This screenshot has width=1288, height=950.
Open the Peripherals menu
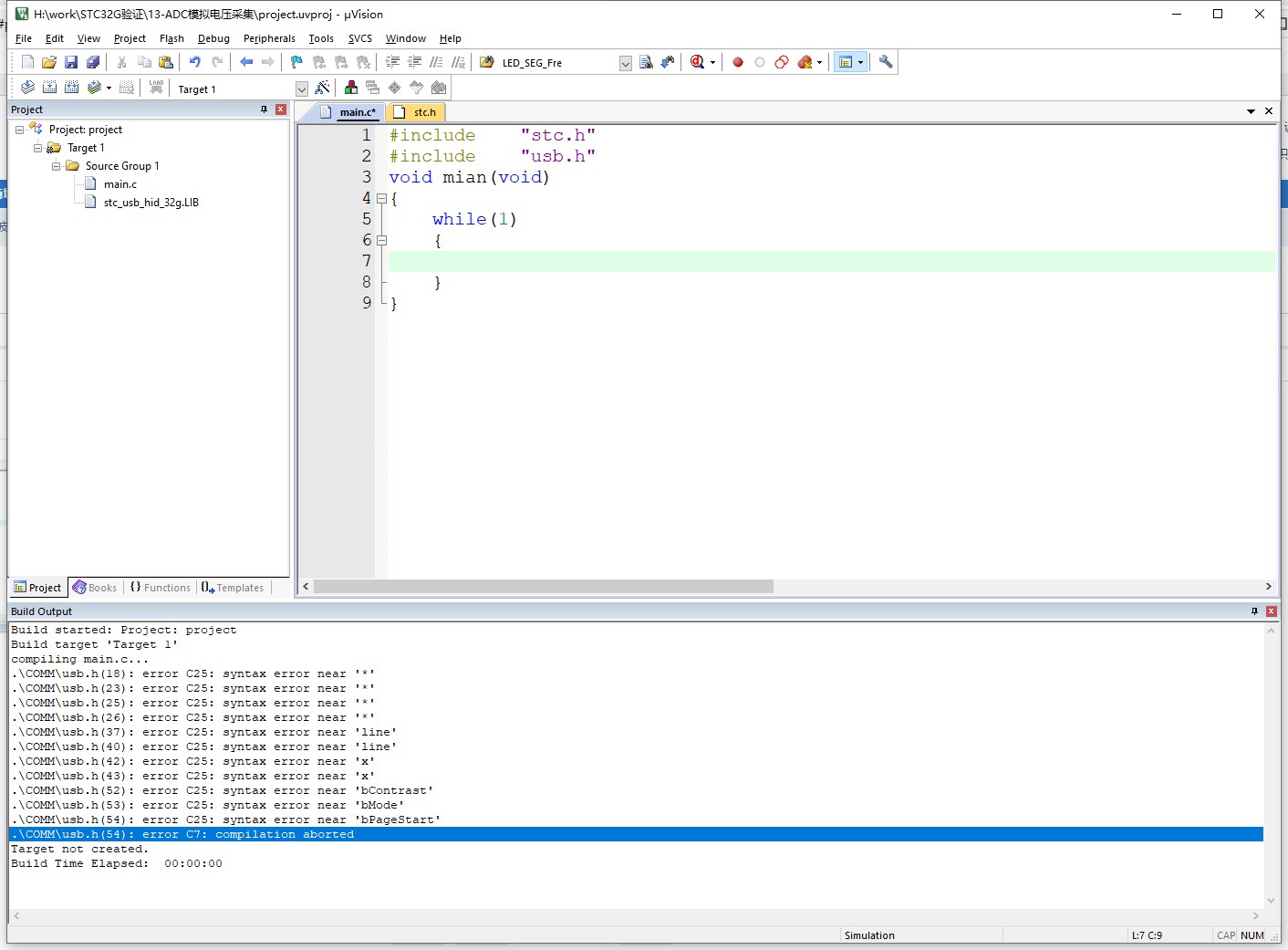pos(269,38)
